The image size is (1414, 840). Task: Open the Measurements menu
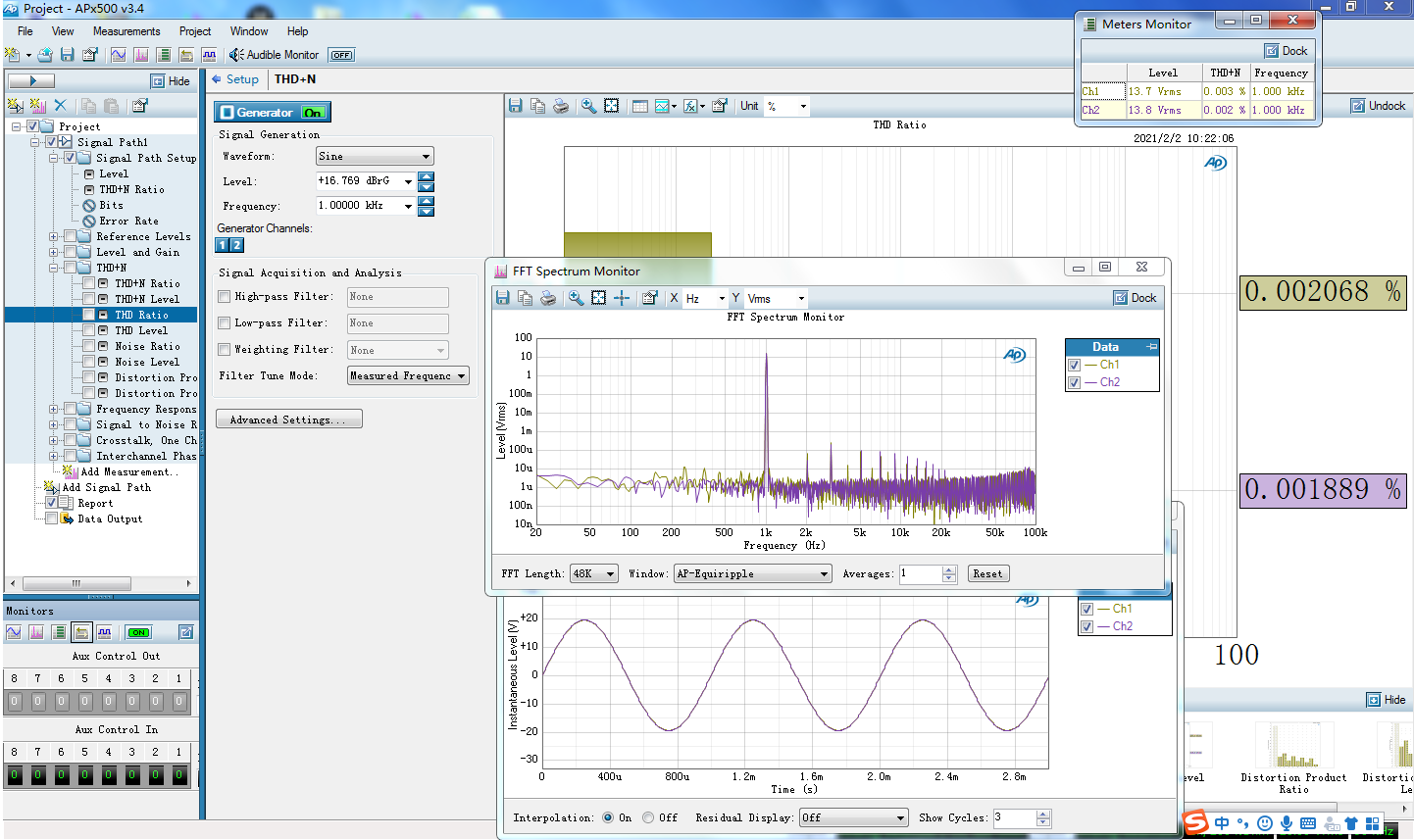pyautogui.click(x=126, y=31)
